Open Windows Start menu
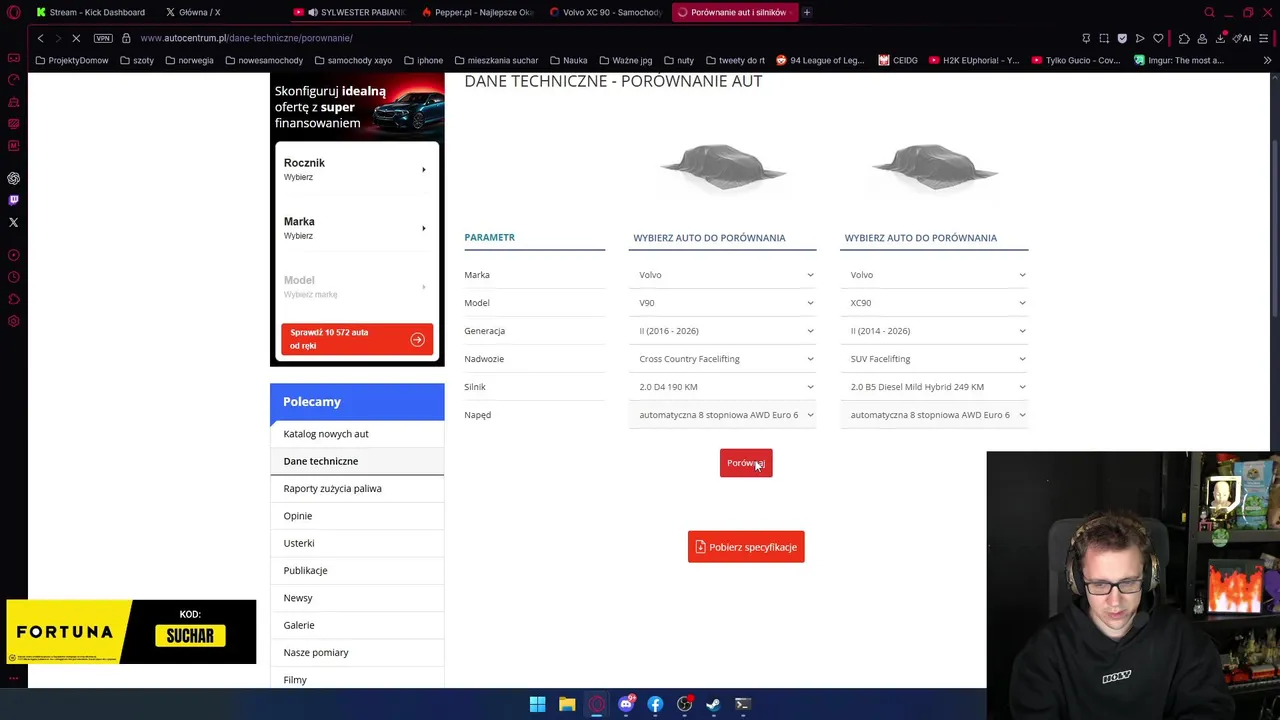The image size is (1280, 720). 537,704
